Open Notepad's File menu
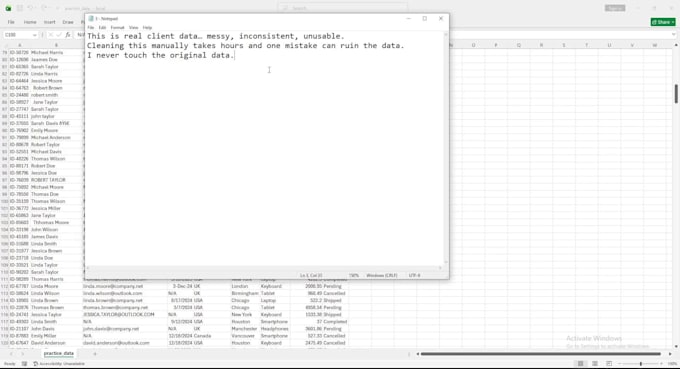 point(91,28)
